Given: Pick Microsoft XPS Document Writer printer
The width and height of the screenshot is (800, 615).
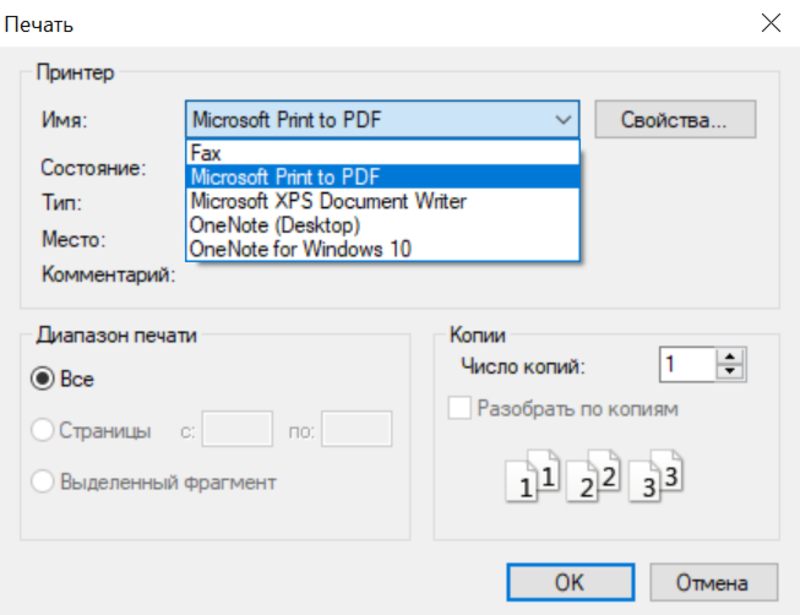Looking at the screenshot, I should [x=383, y=201].
